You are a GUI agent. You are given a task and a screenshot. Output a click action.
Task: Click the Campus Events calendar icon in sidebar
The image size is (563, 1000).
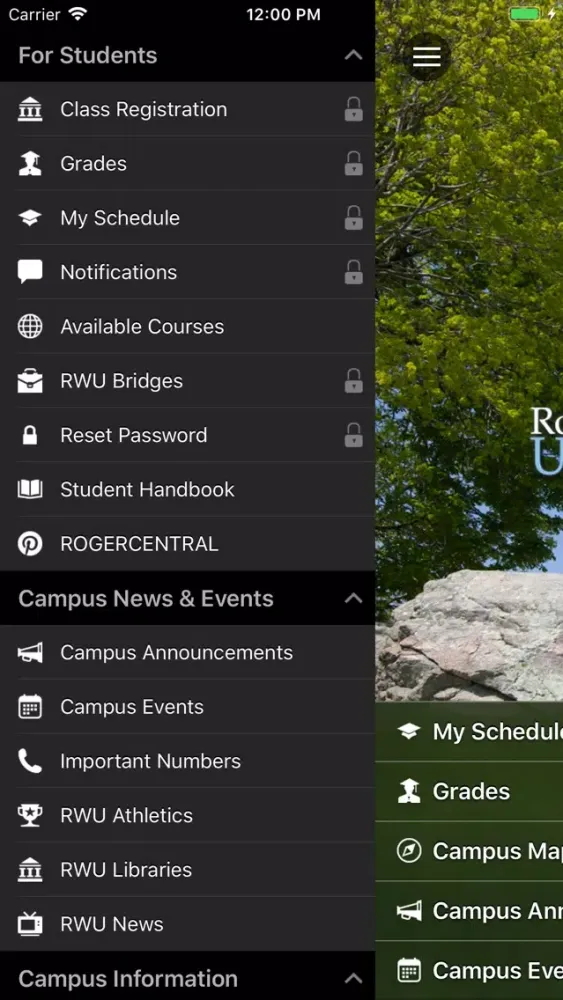30,707
